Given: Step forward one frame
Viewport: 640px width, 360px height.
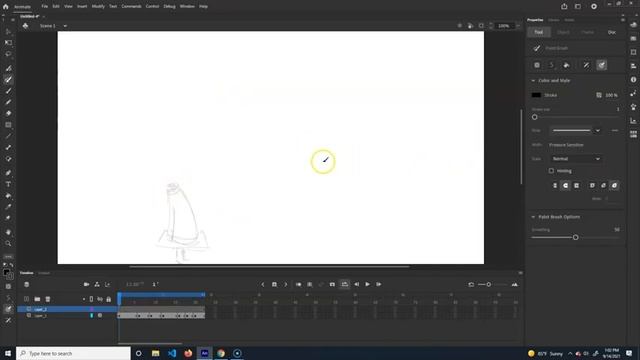Looking at the screenshot, I should (379, 284).
